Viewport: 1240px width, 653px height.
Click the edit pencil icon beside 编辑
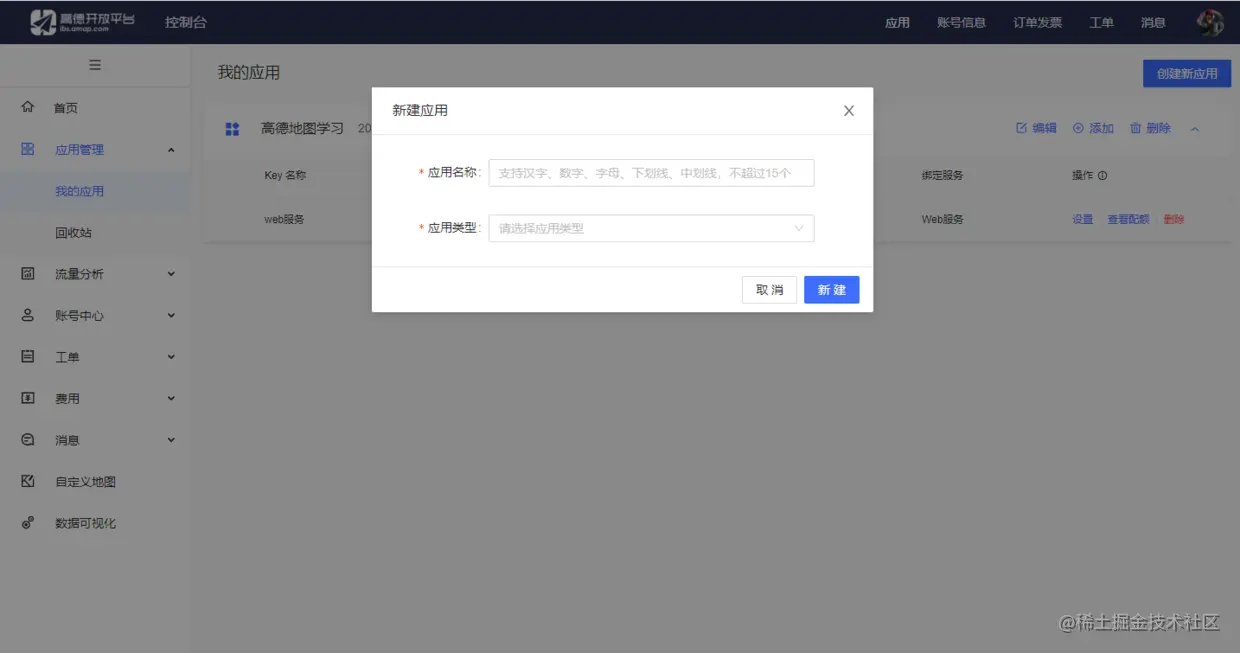[x=1021, y=128]
